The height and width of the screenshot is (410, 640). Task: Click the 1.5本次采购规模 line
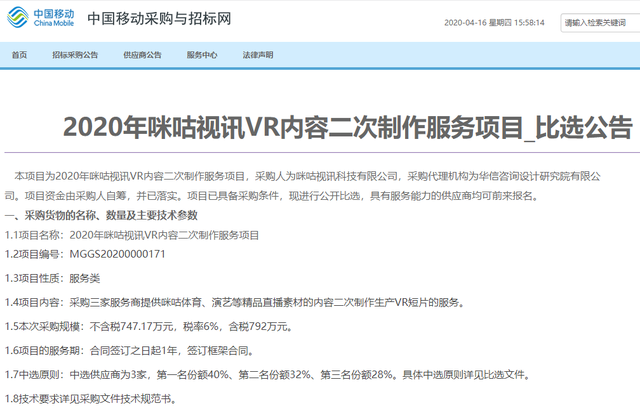(x=149, y=327)
